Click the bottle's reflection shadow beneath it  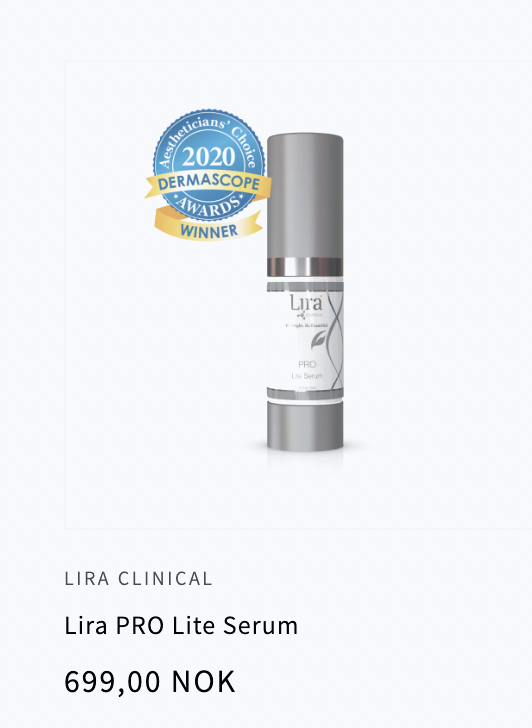click(305, 460)
